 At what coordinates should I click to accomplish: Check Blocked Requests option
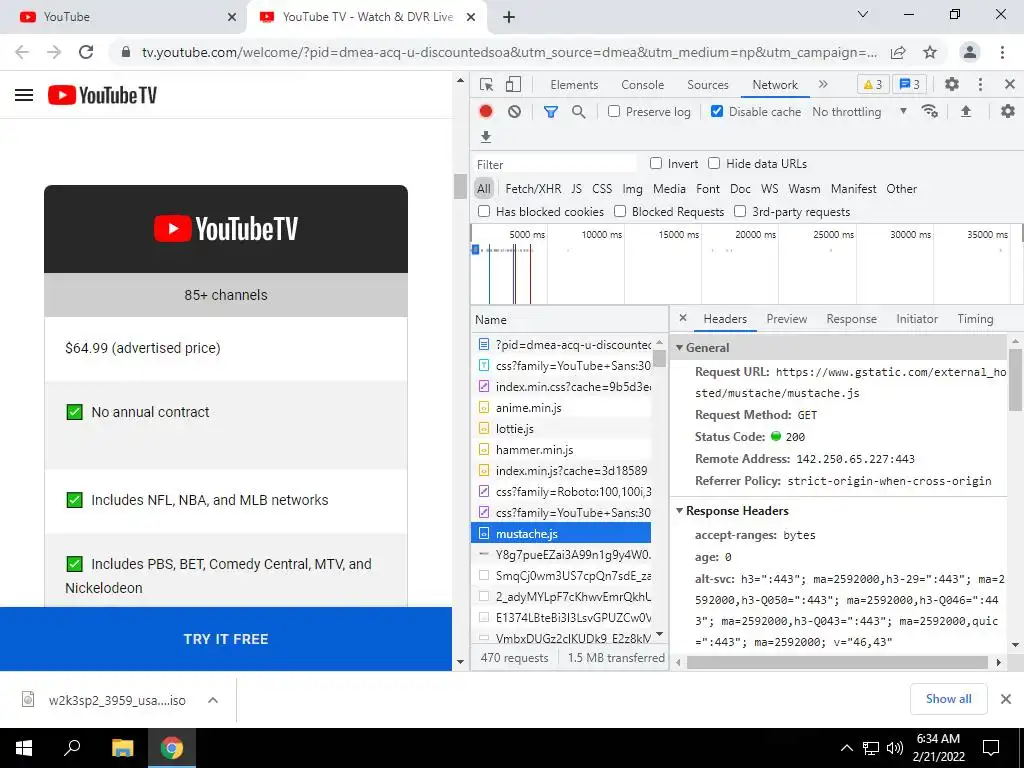pyautogui.click(x=620, y=212)
